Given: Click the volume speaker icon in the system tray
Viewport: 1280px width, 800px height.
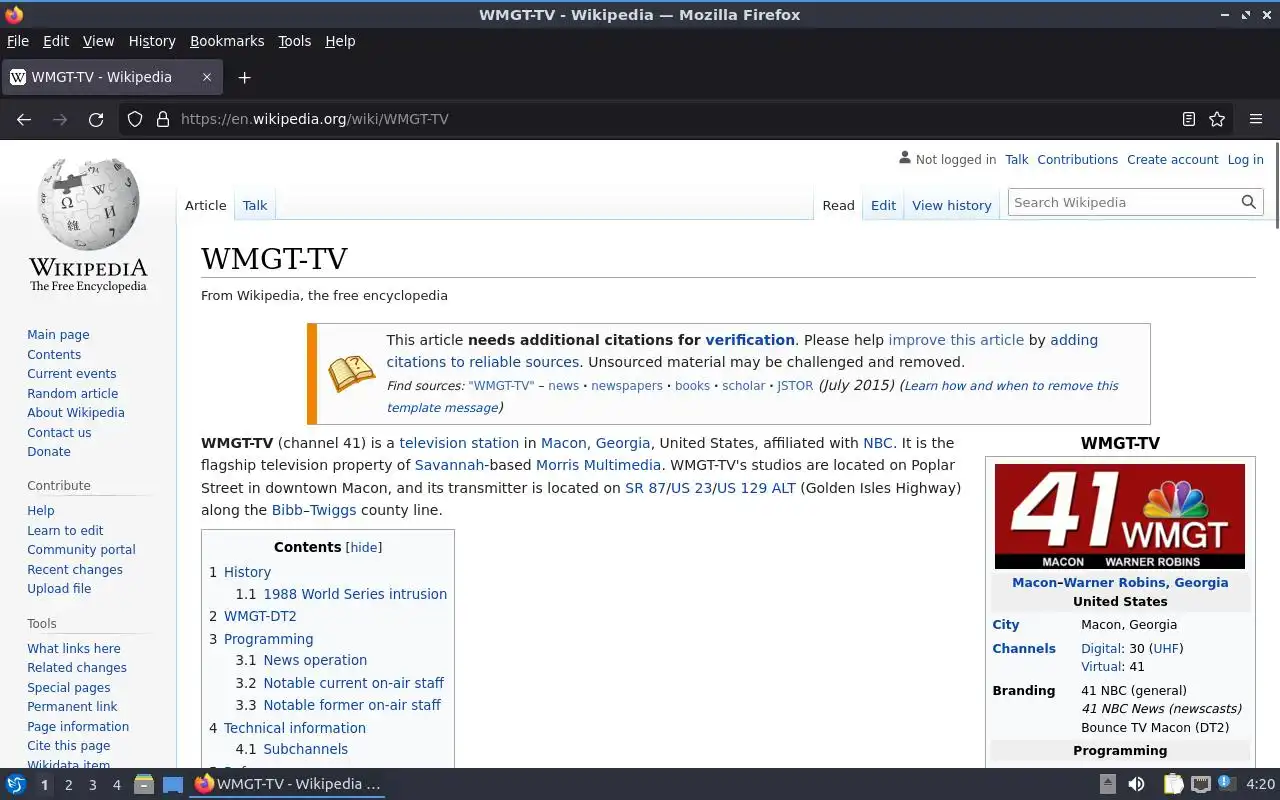Looking at the screenshot, I should coord(1136,784).
